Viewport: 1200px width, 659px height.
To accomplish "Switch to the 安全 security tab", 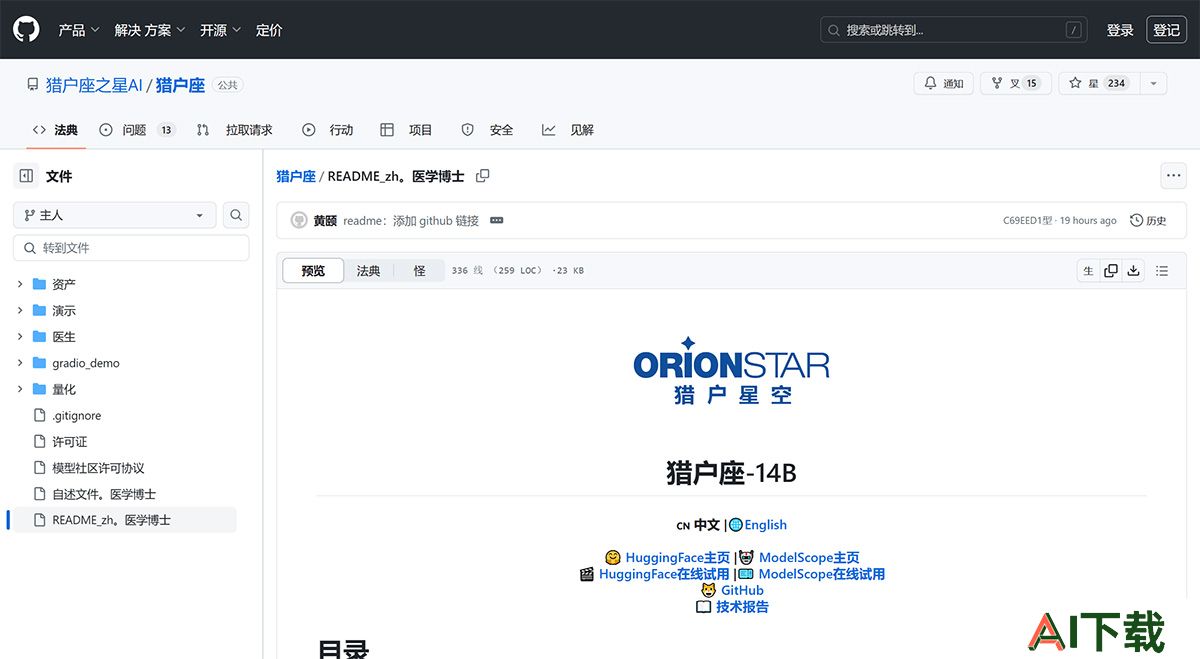I will pyautogui.click(x=487, y=130).
